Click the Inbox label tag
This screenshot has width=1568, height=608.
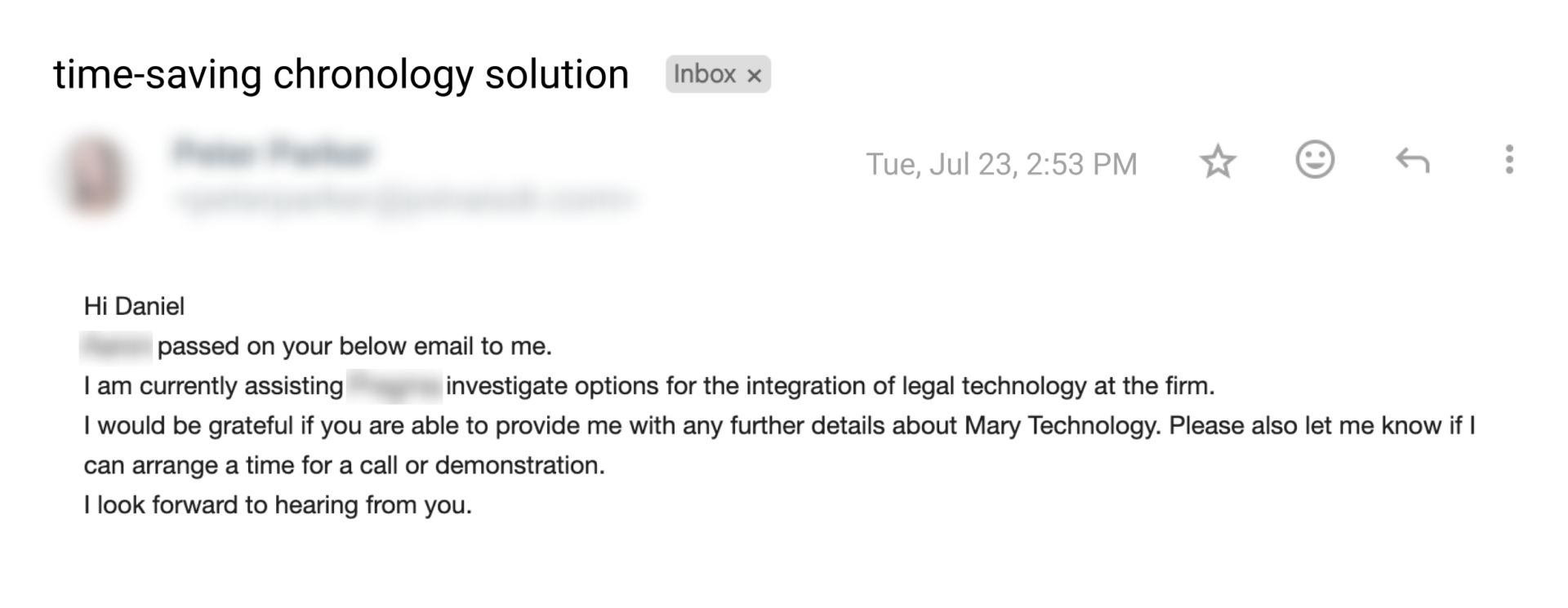pos(704,74)
